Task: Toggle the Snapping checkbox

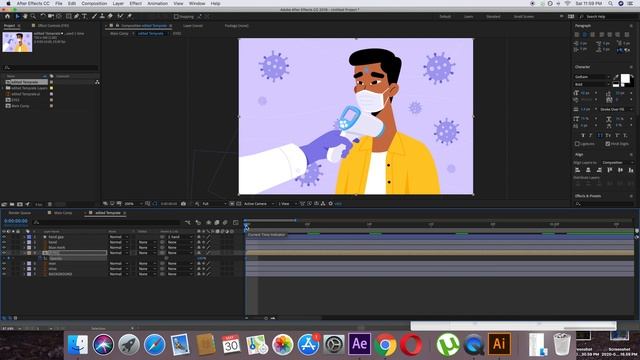Action: pyautogui.click(x=176, y=16)
